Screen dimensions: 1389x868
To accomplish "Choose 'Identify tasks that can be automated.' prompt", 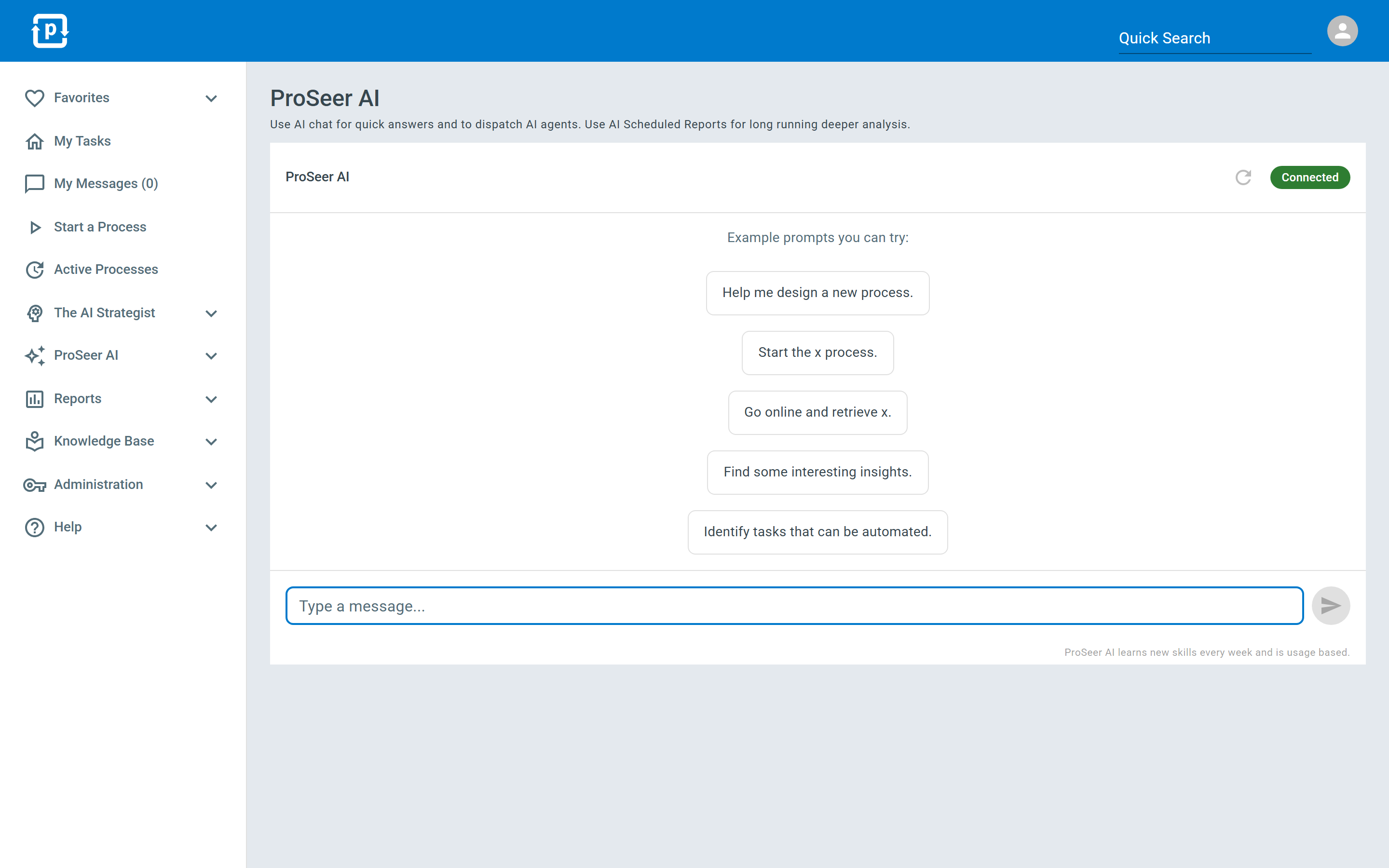I will (817, 531).
